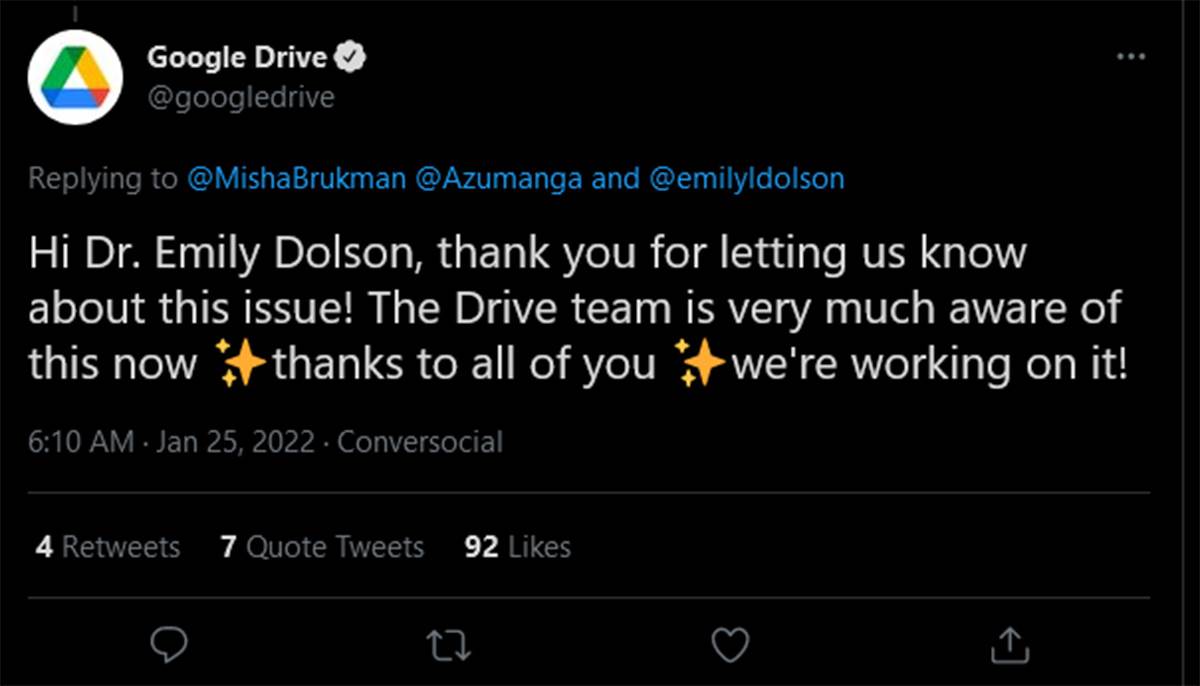This screenshot has width=1200, height=686.
Task: Click the share tweet icon
Action: tap(1010, 646)
